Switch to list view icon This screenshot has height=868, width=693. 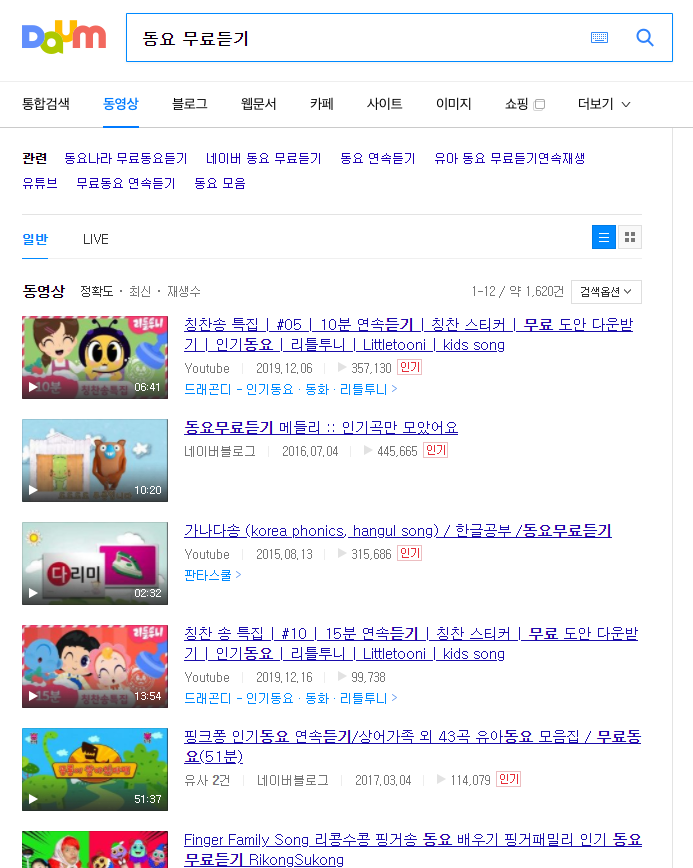coord(604,237)
